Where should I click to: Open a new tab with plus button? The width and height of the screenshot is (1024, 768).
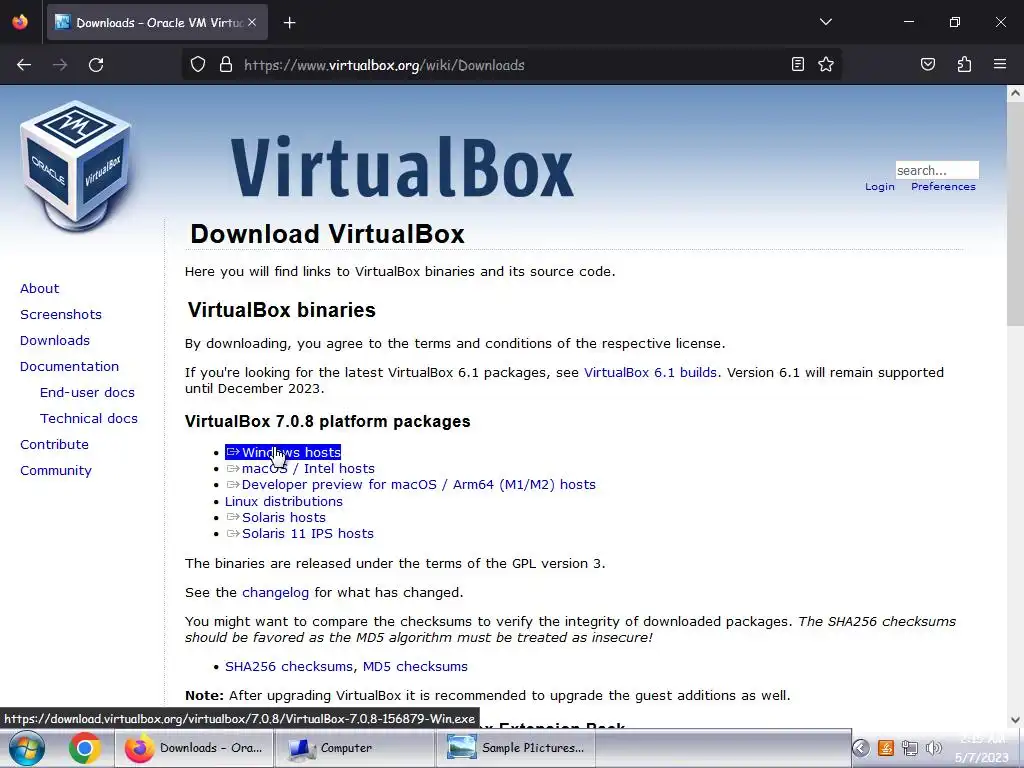(x=290, y=23)
